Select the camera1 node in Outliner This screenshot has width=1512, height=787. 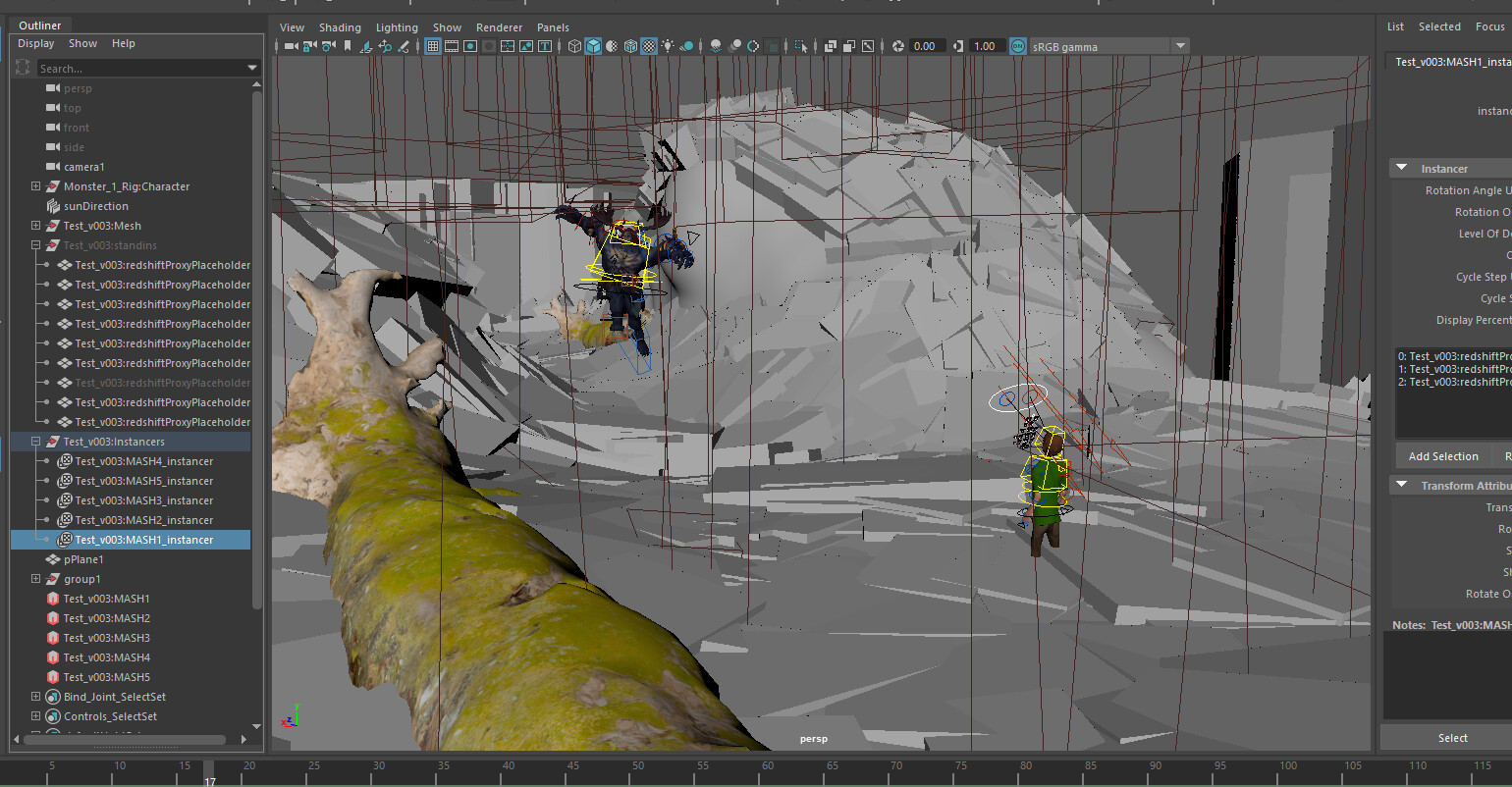pyautogui.click(x=84, y=167)
